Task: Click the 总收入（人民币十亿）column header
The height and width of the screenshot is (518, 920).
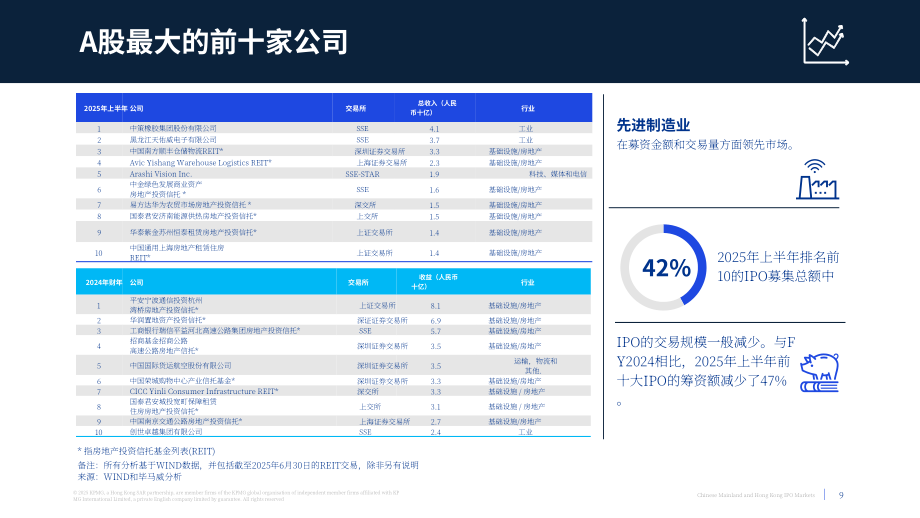Action: (433, 107)
